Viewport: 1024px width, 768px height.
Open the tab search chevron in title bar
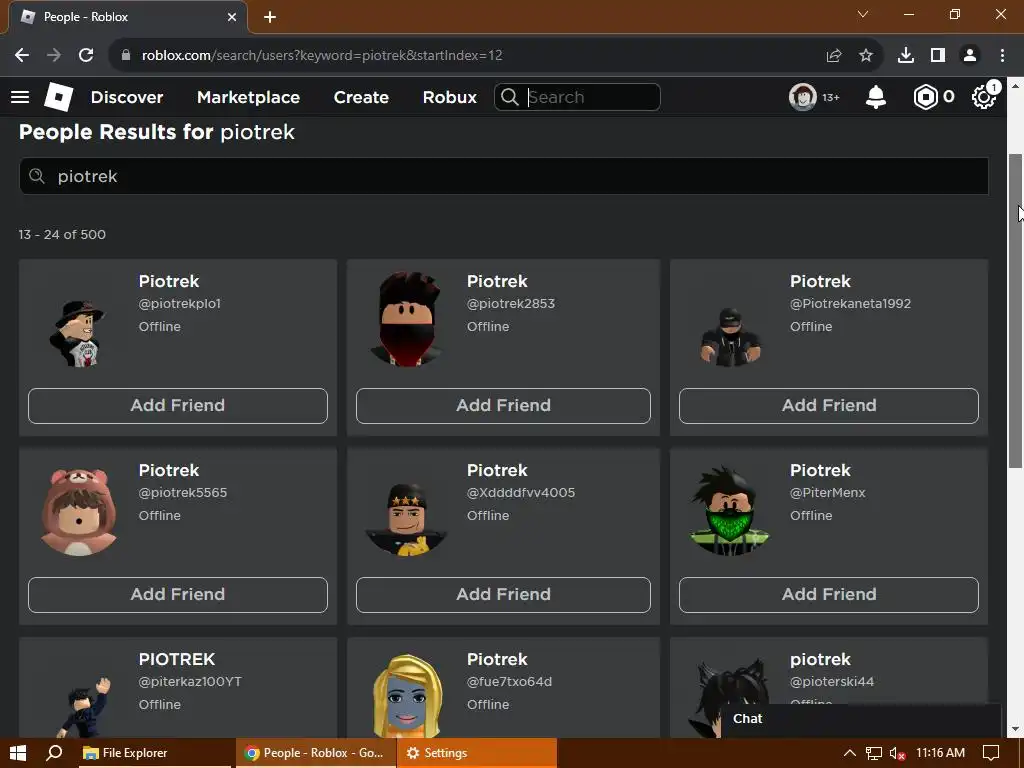point(863,14)
